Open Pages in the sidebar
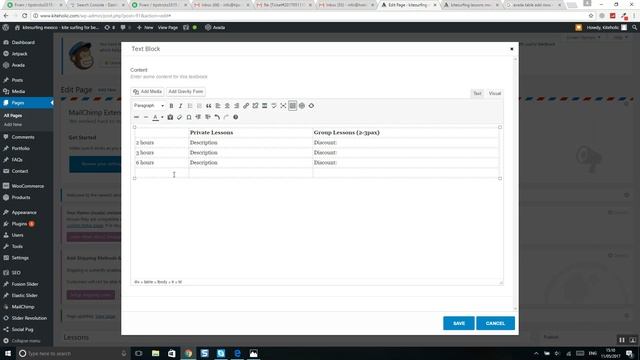The width and height of the screenshot is (640, 360). tap(27, 103)
